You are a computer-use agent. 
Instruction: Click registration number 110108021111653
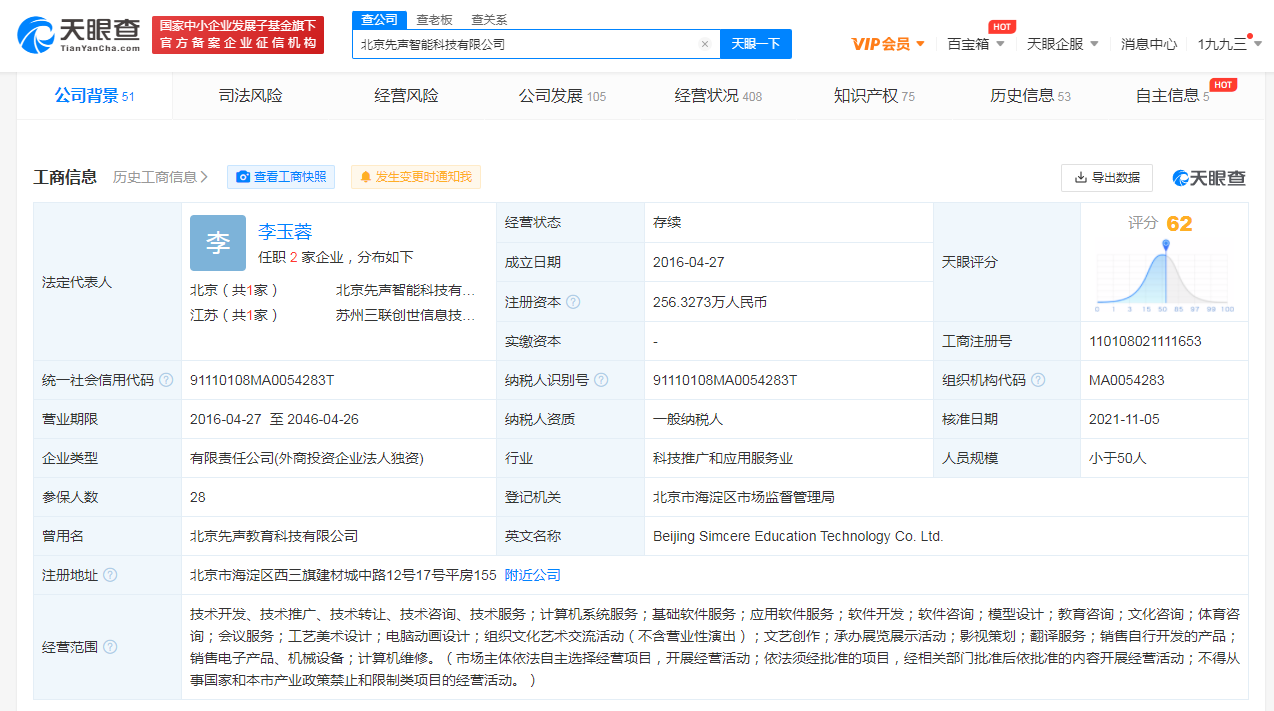point(1145,341)
